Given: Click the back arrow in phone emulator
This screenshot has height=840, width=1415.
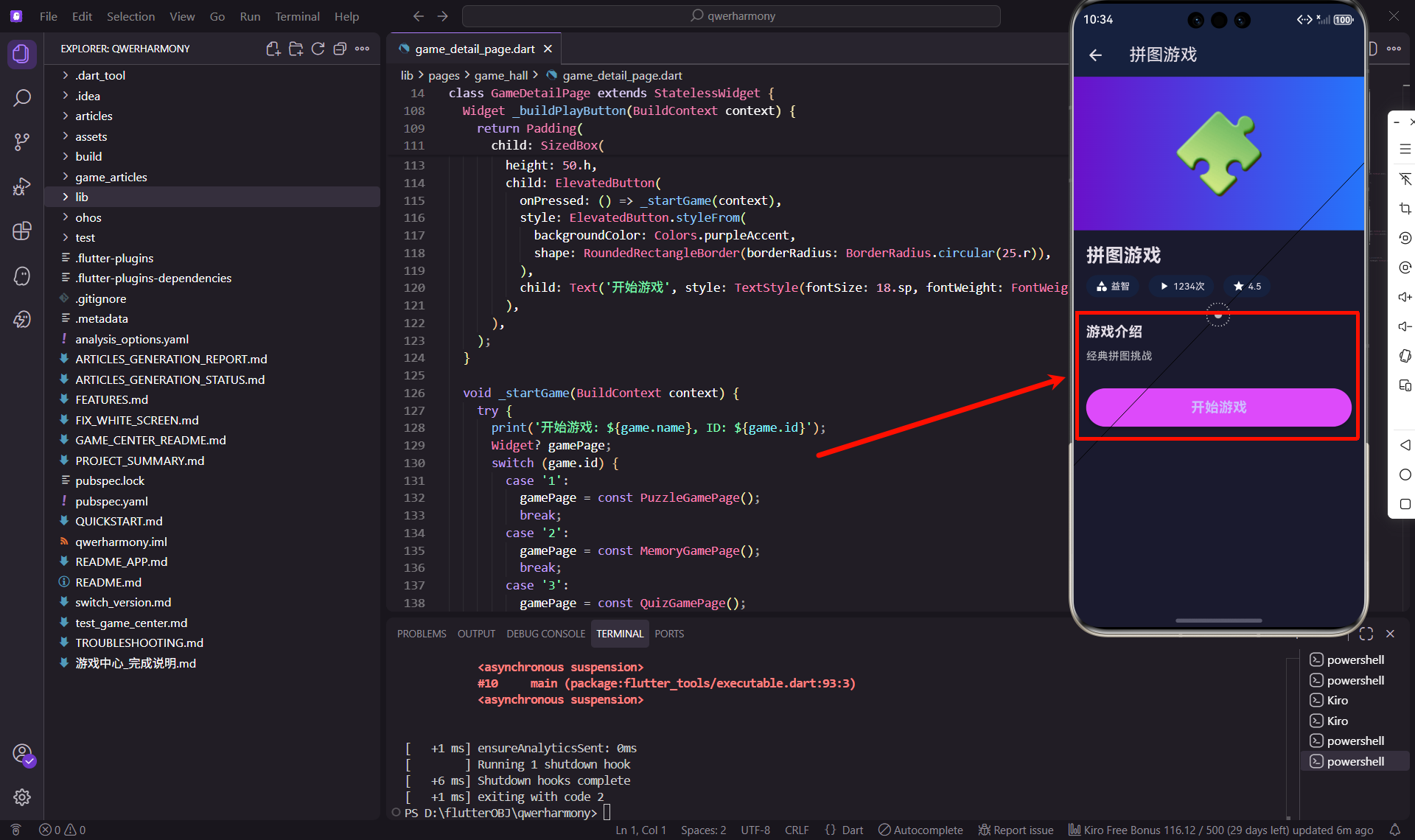Looking at the screenshot, I should pyautogui.click(x=1095, y=55).
